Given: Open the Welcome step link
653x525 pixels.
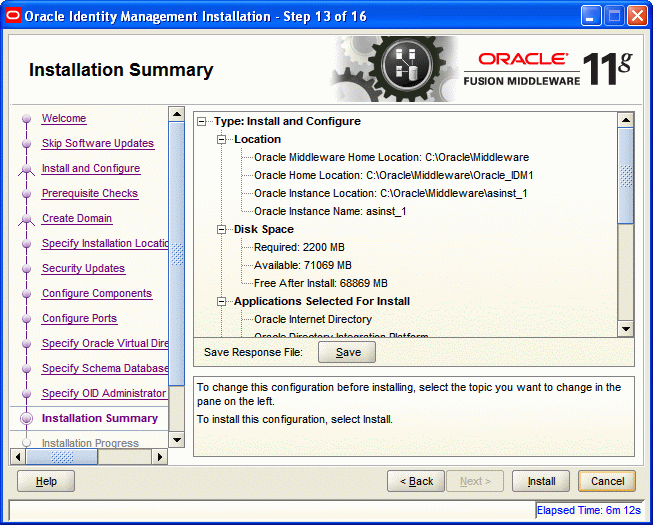Looking at the screenshot, I should (x=64, y=118).
